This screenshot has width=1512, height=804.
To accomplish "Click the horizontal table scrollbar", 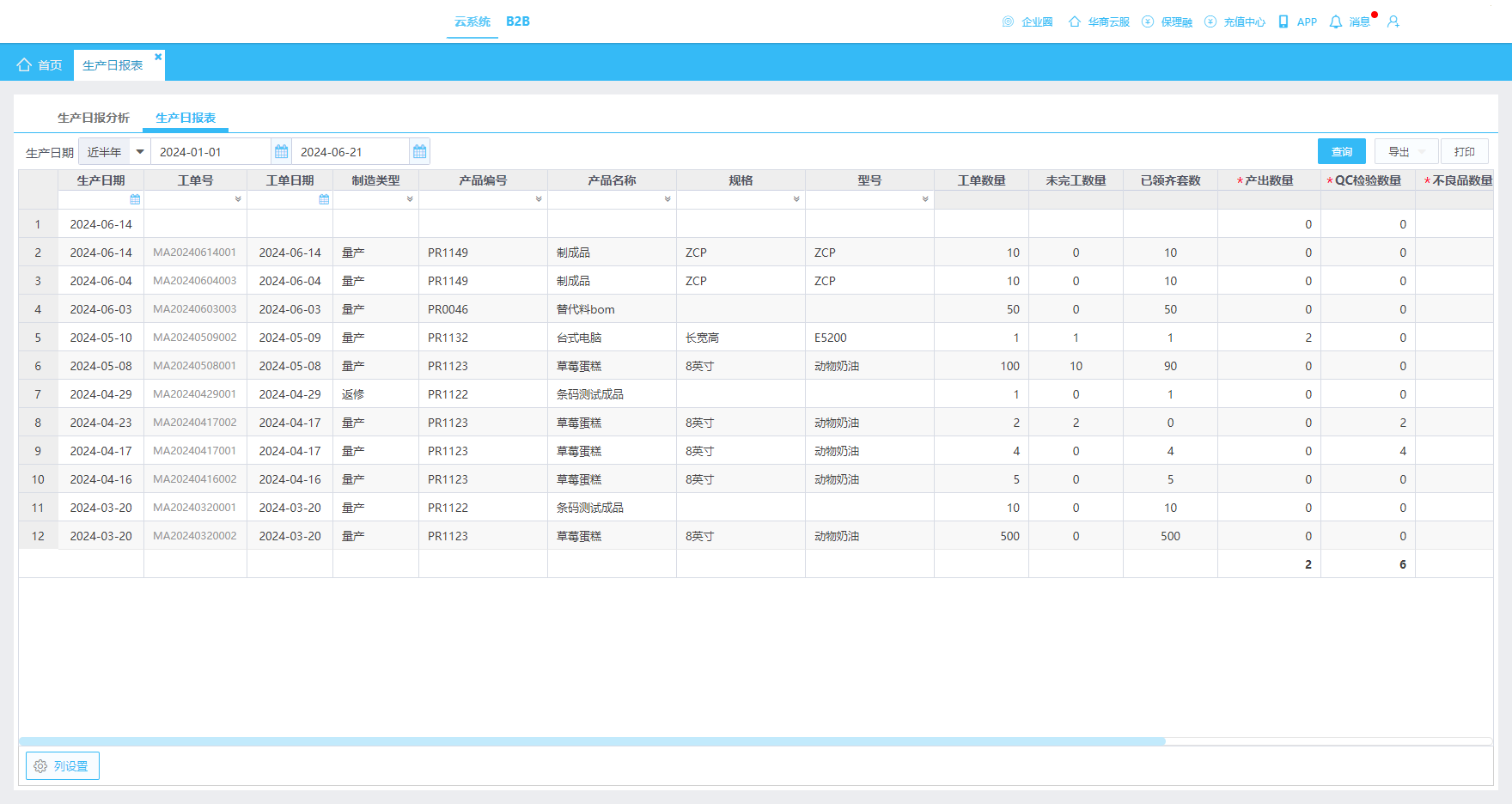I will tap(592, 740).
